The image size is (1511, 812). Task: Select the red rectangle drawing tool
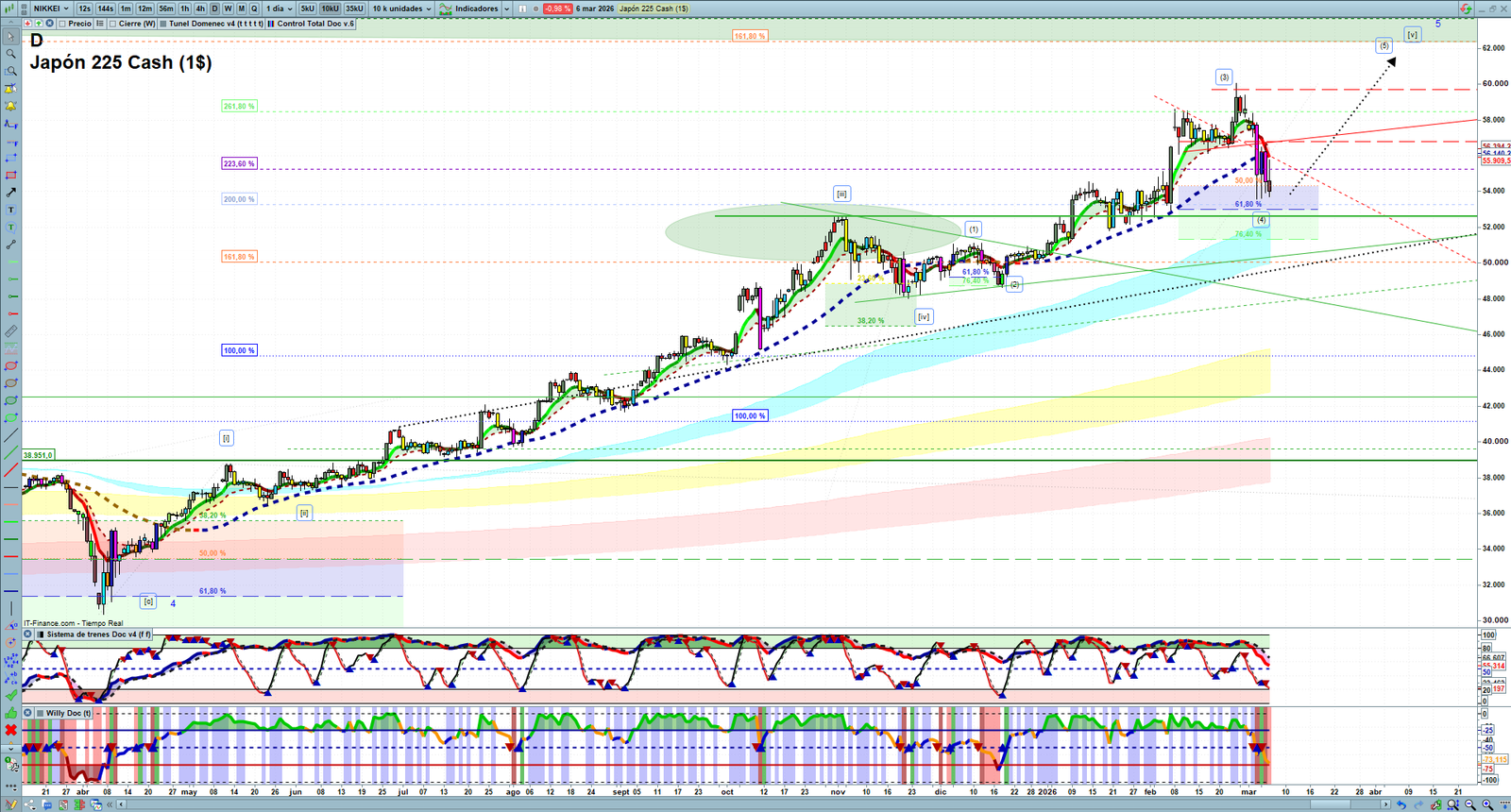coord(11,176)
